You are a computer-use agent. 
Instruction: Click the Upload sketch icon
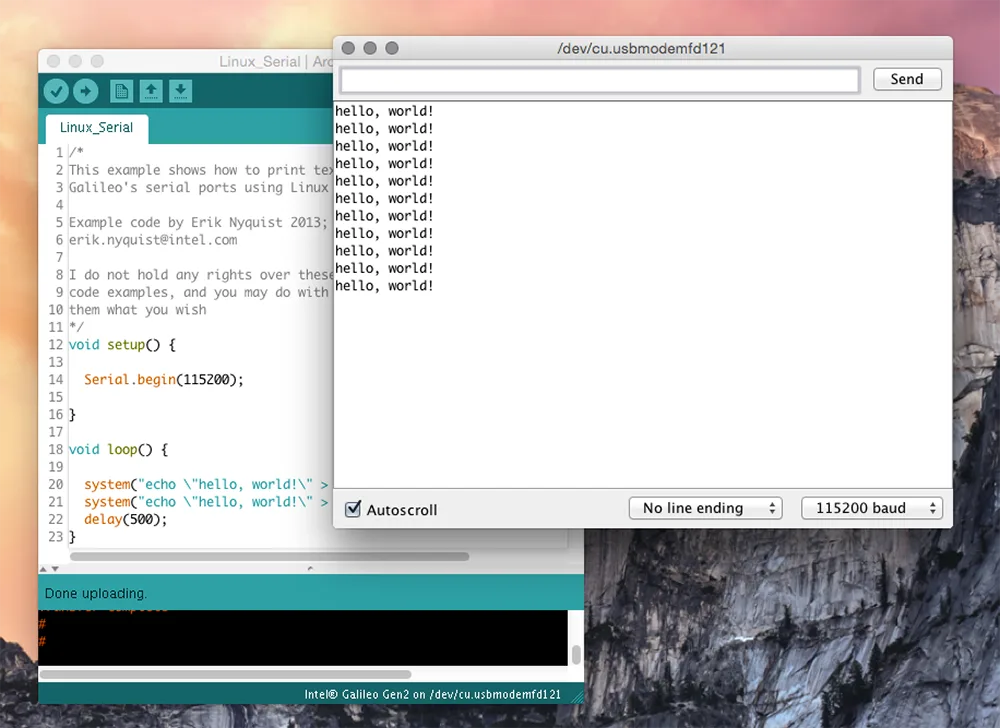click(x=86, y=90)
